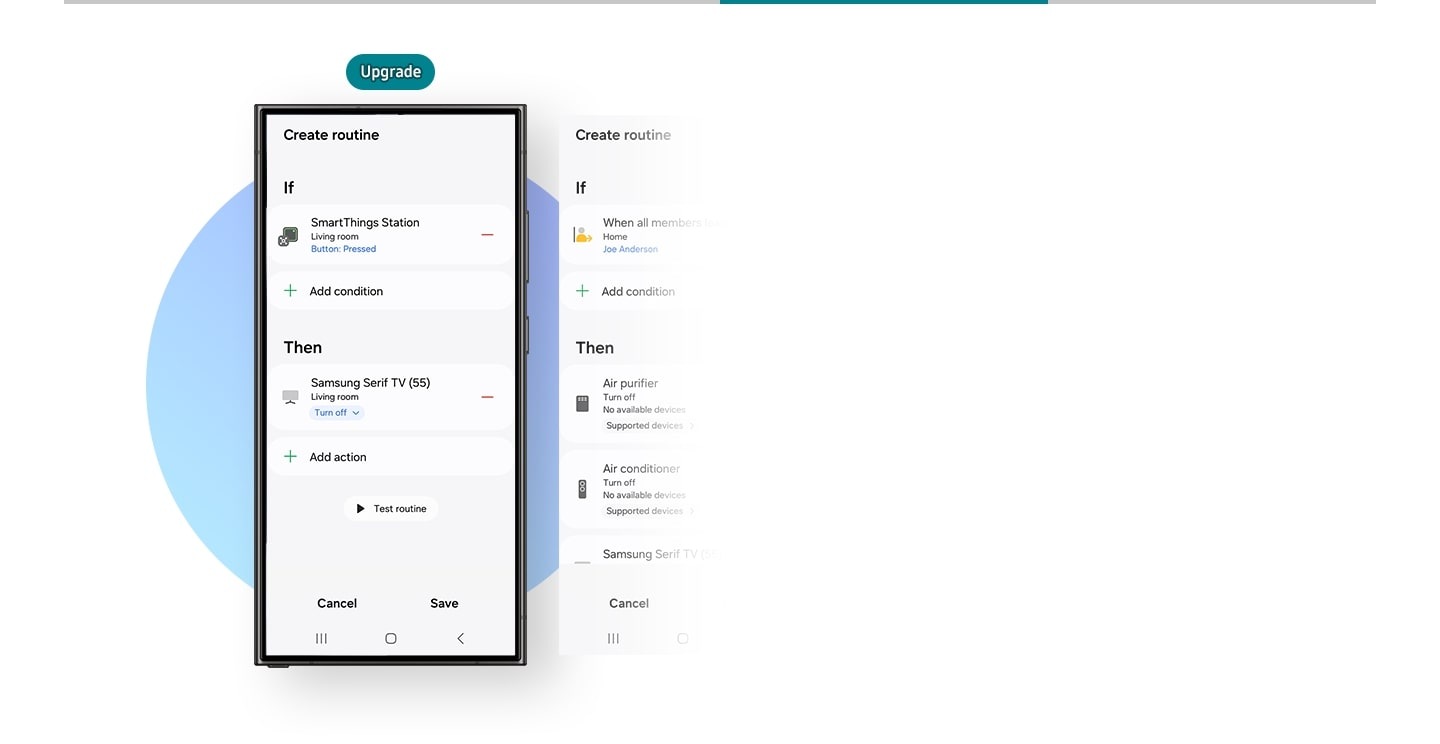
Task: Tap the Android recent apps button
Action: 321,638
